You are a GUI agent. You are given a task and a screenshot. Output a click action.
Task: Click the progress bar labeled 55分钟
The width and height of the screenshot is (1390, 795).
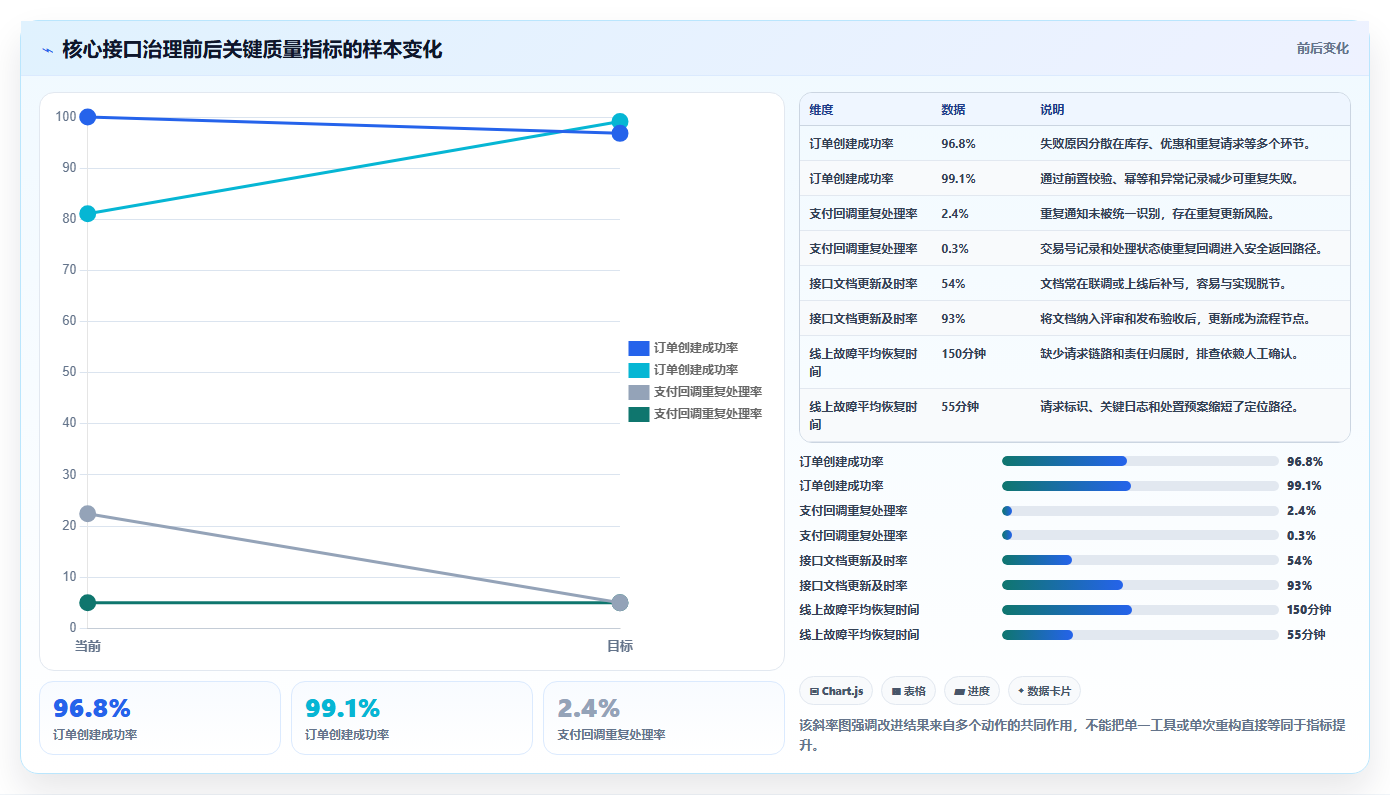point(1140,634)
